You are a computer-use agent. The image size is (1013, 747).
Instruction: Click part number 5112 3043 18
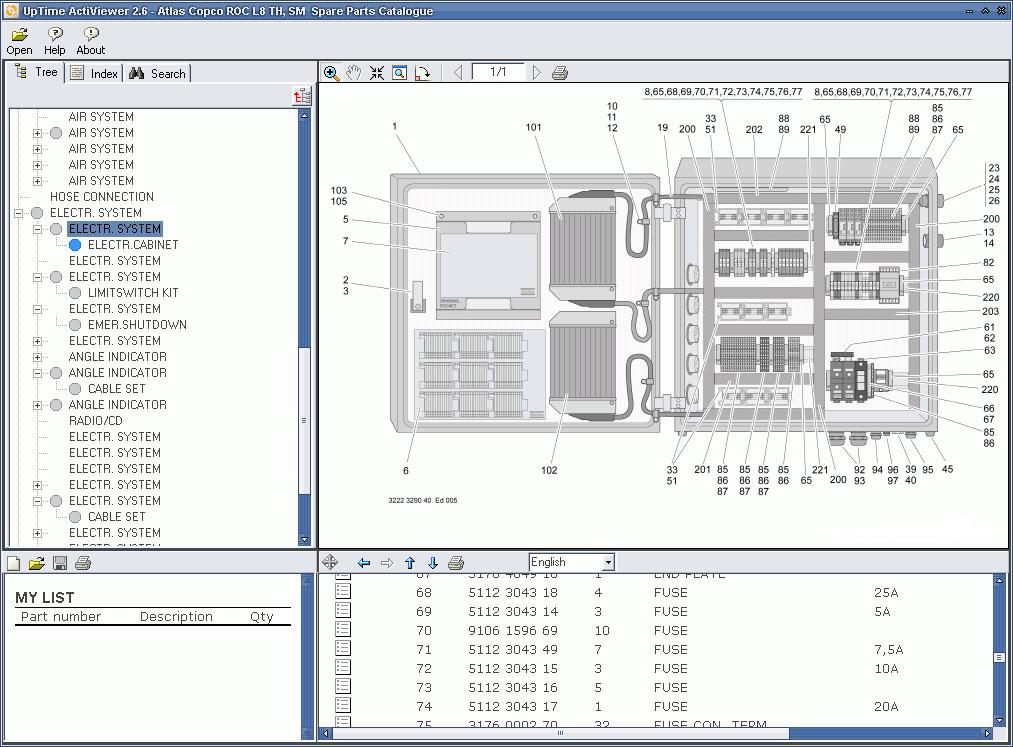click(512, 593)
